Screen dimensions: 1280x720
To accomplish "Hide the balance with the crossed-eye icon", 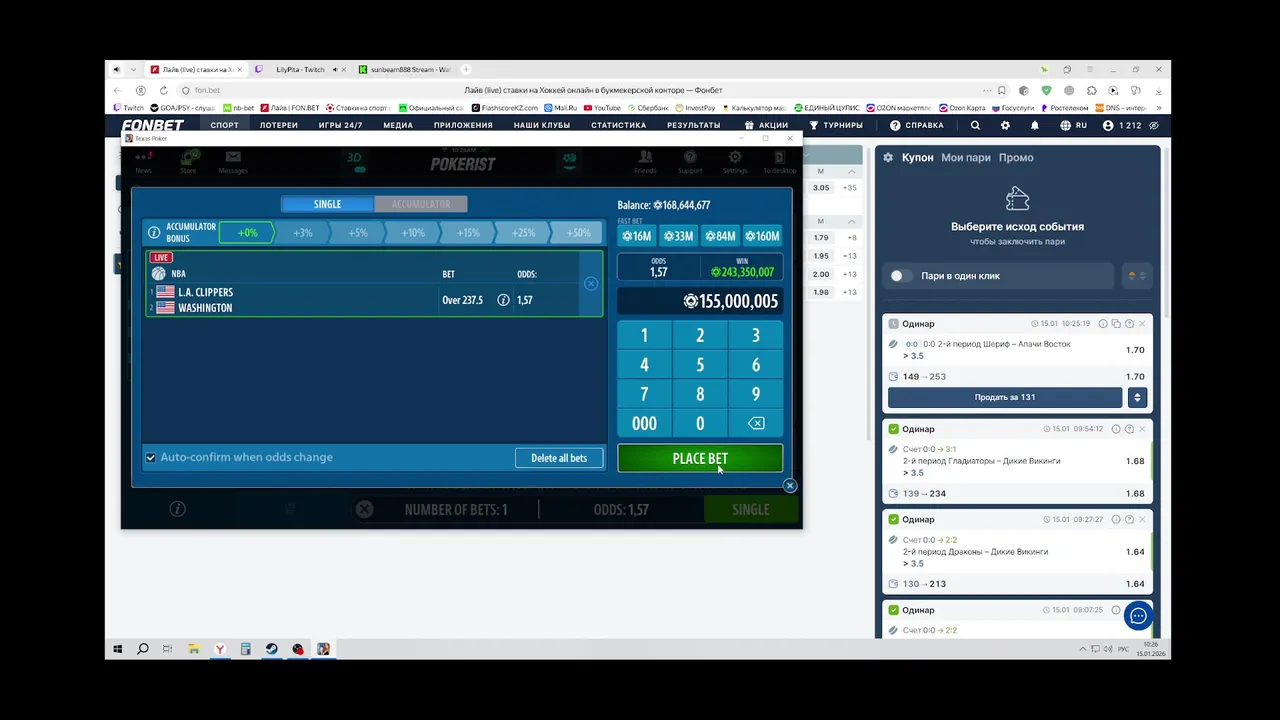I will (1154, 126).
